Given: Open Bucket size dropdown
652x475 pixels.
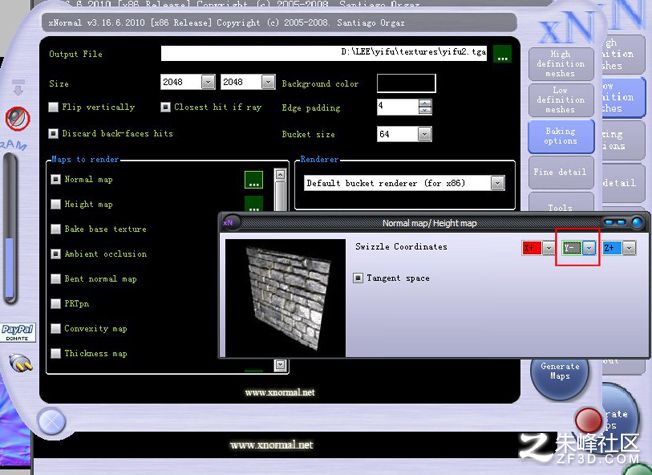Looking at the screenshot, I should coord(425,134).
